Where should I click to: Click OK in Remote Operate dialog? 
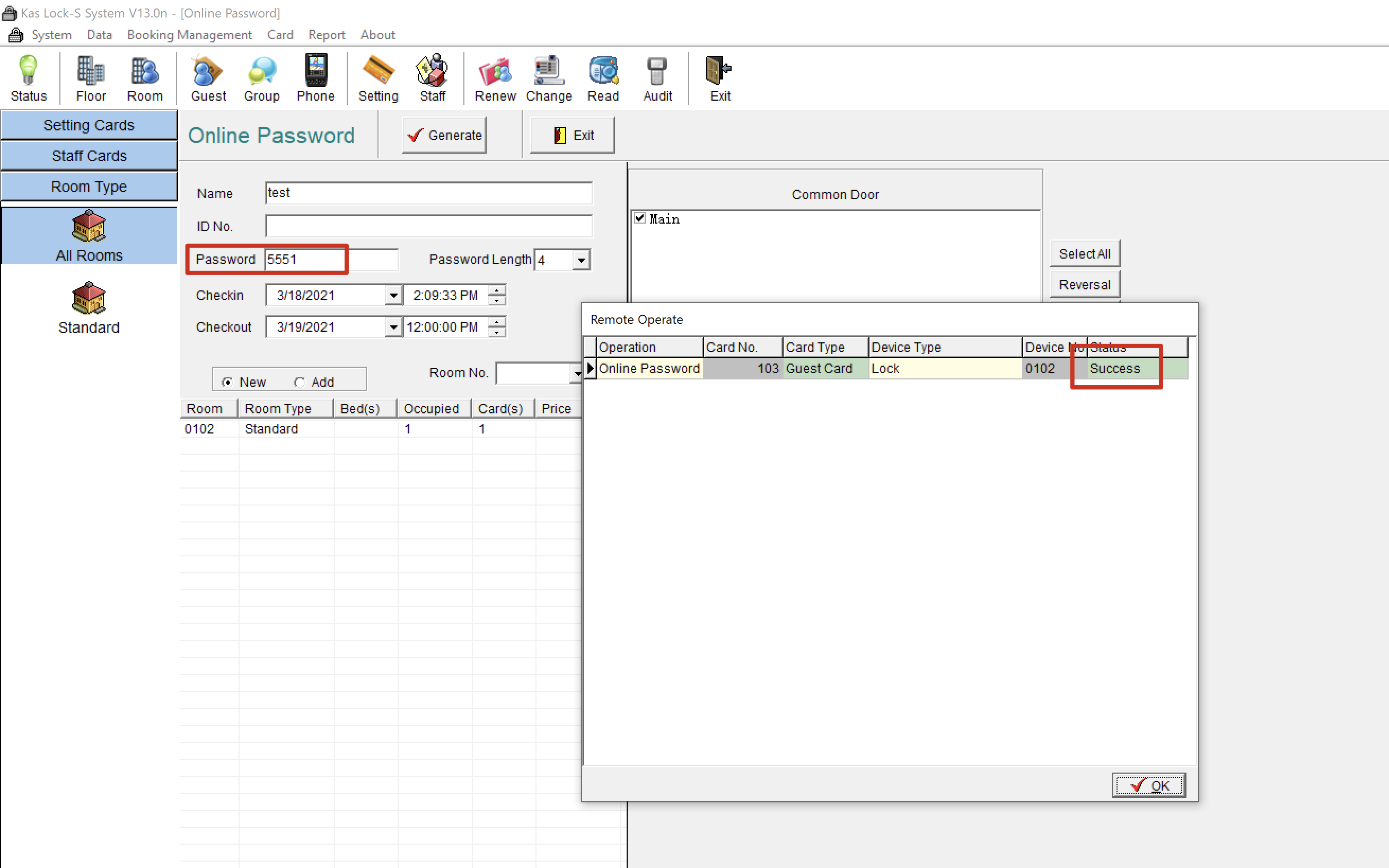1148,785
